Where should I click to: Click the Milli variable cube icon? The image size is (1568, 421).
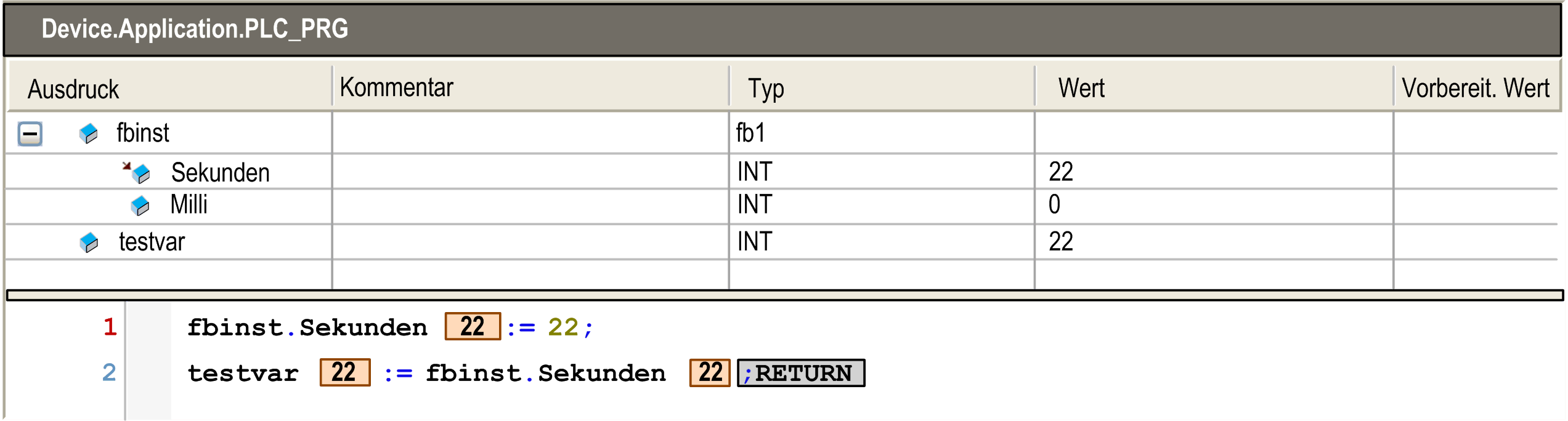(140, 206)
